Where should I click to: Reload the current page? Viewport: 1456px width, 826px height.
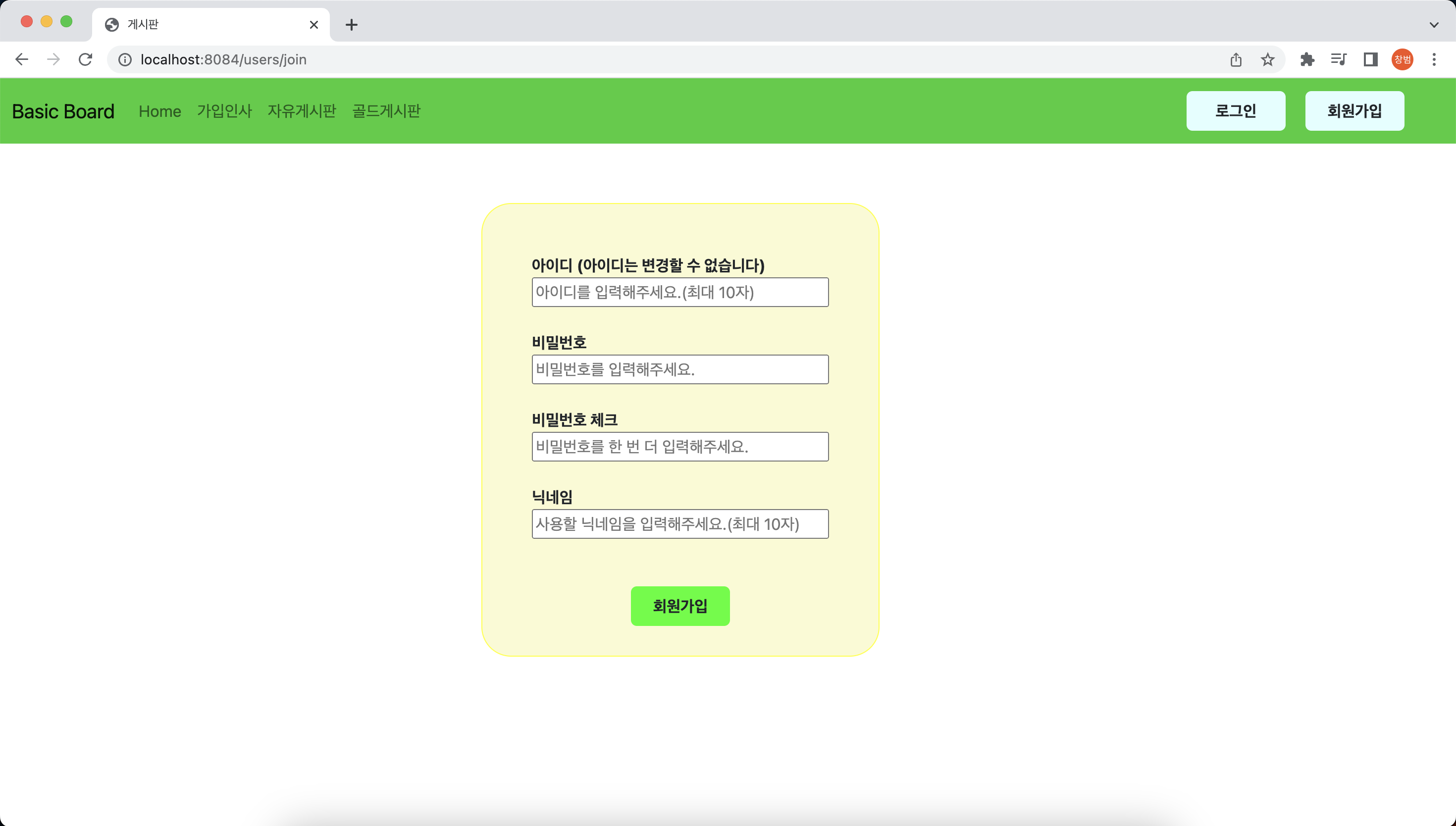coord(85,59)
